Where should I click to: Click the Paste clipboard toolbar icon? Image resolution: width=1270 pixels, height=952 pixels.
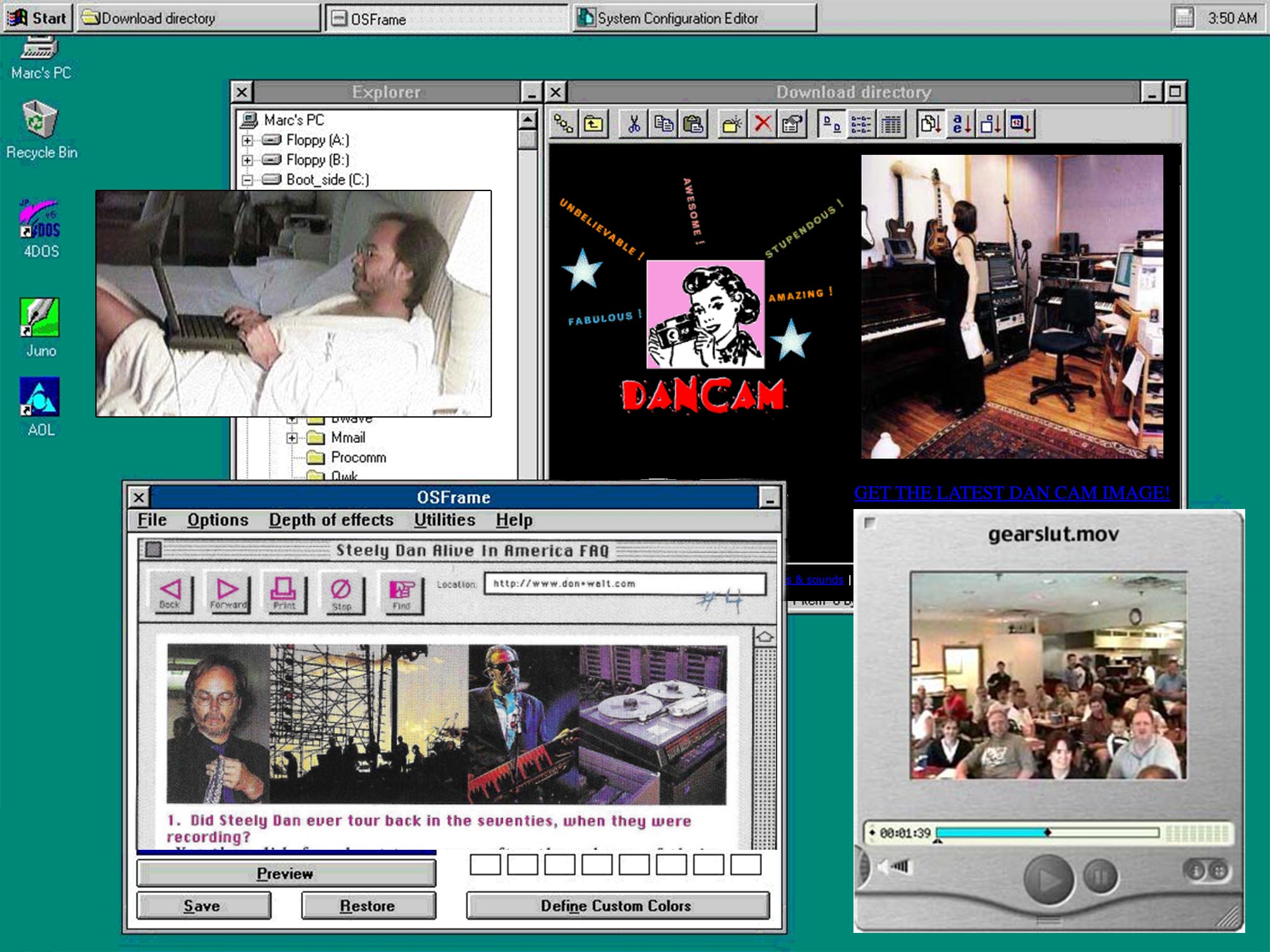[x=693, y=124]
